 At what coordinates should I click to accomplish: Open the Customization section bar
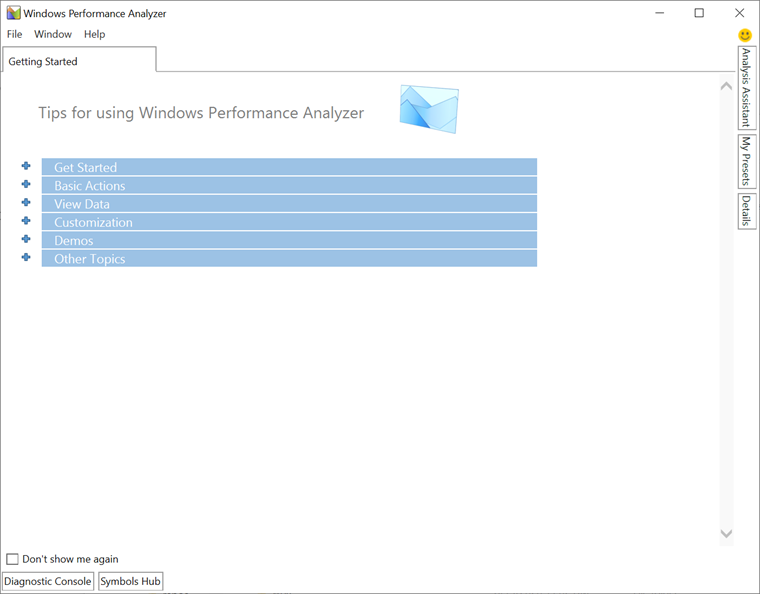tap(289, 222)
